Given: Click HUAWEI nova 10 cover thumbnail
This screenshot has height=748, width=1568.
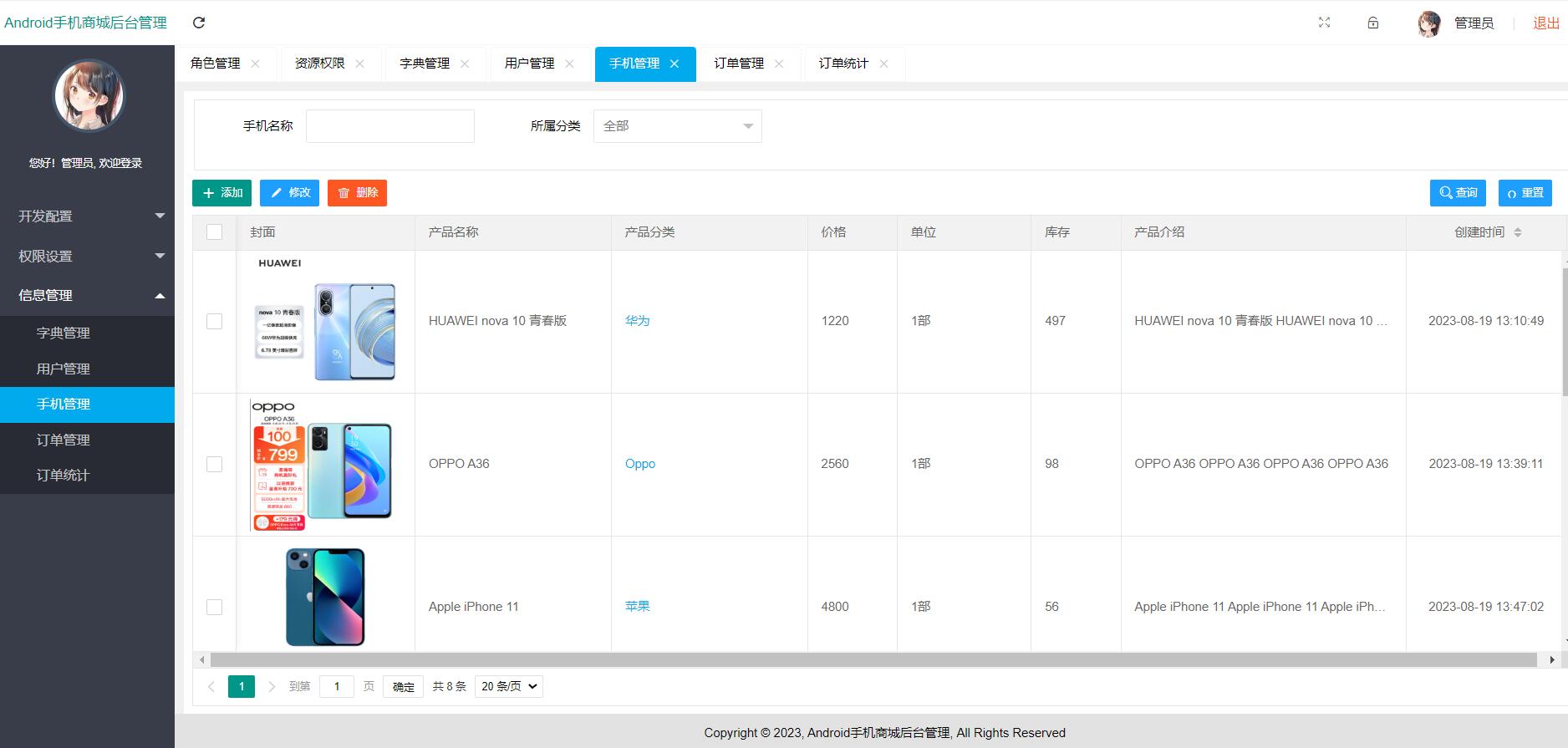Looking at the screenshot, I should (x=324, y=322).
